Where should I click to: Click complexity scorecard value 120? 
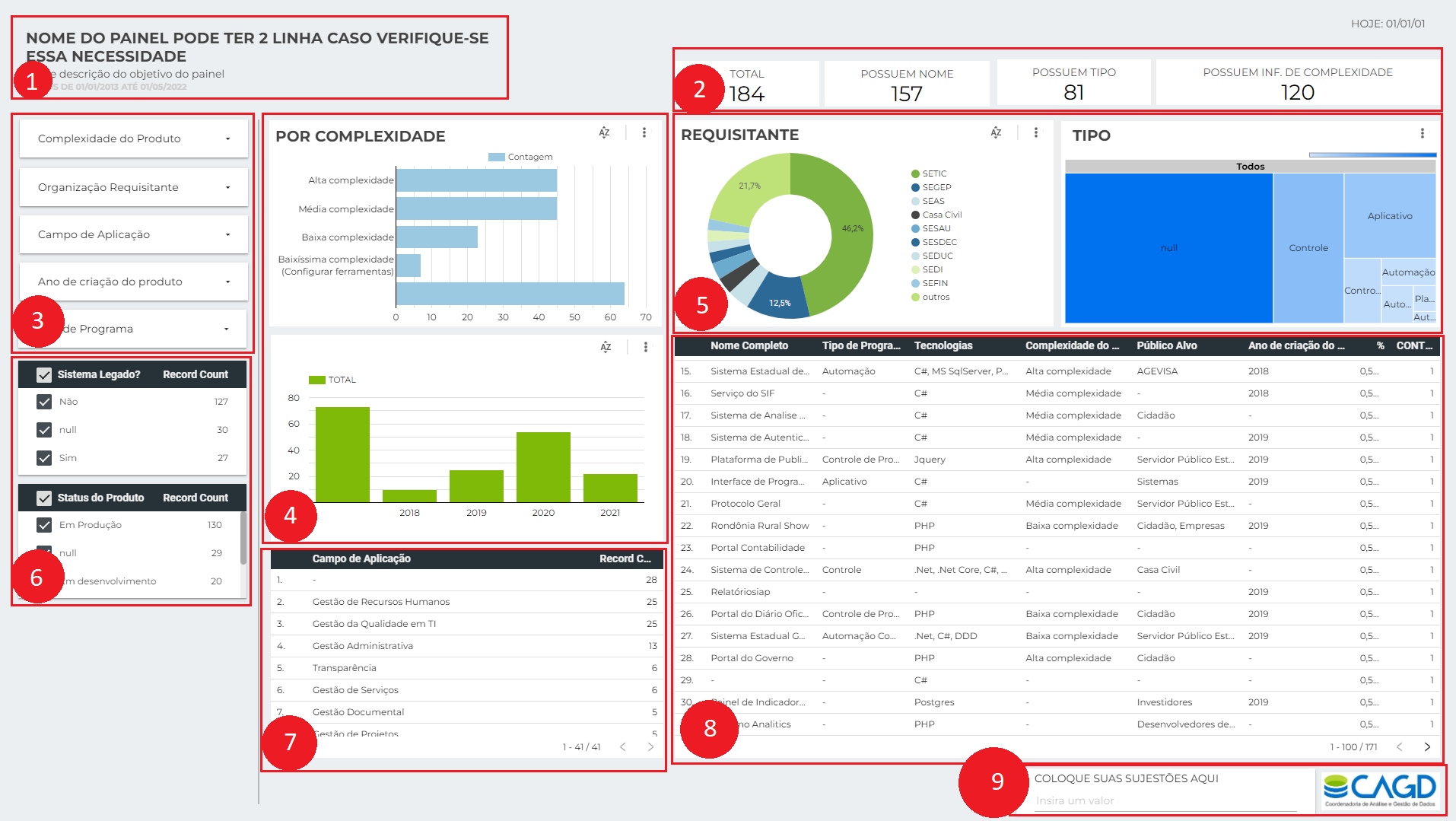1298,93
